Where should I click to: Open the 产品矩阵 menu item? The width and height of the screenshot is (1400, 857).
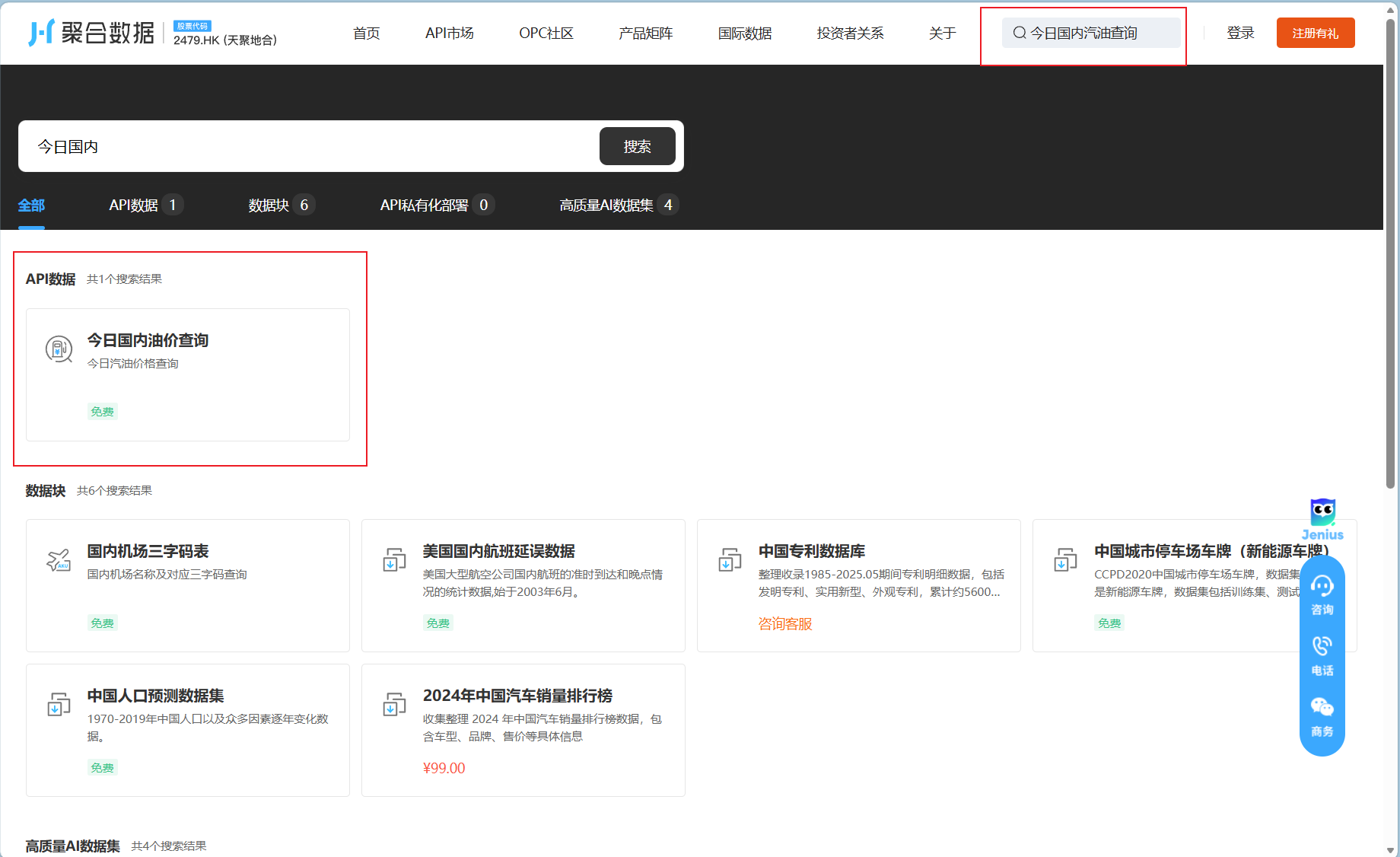(x=644, y=33)
